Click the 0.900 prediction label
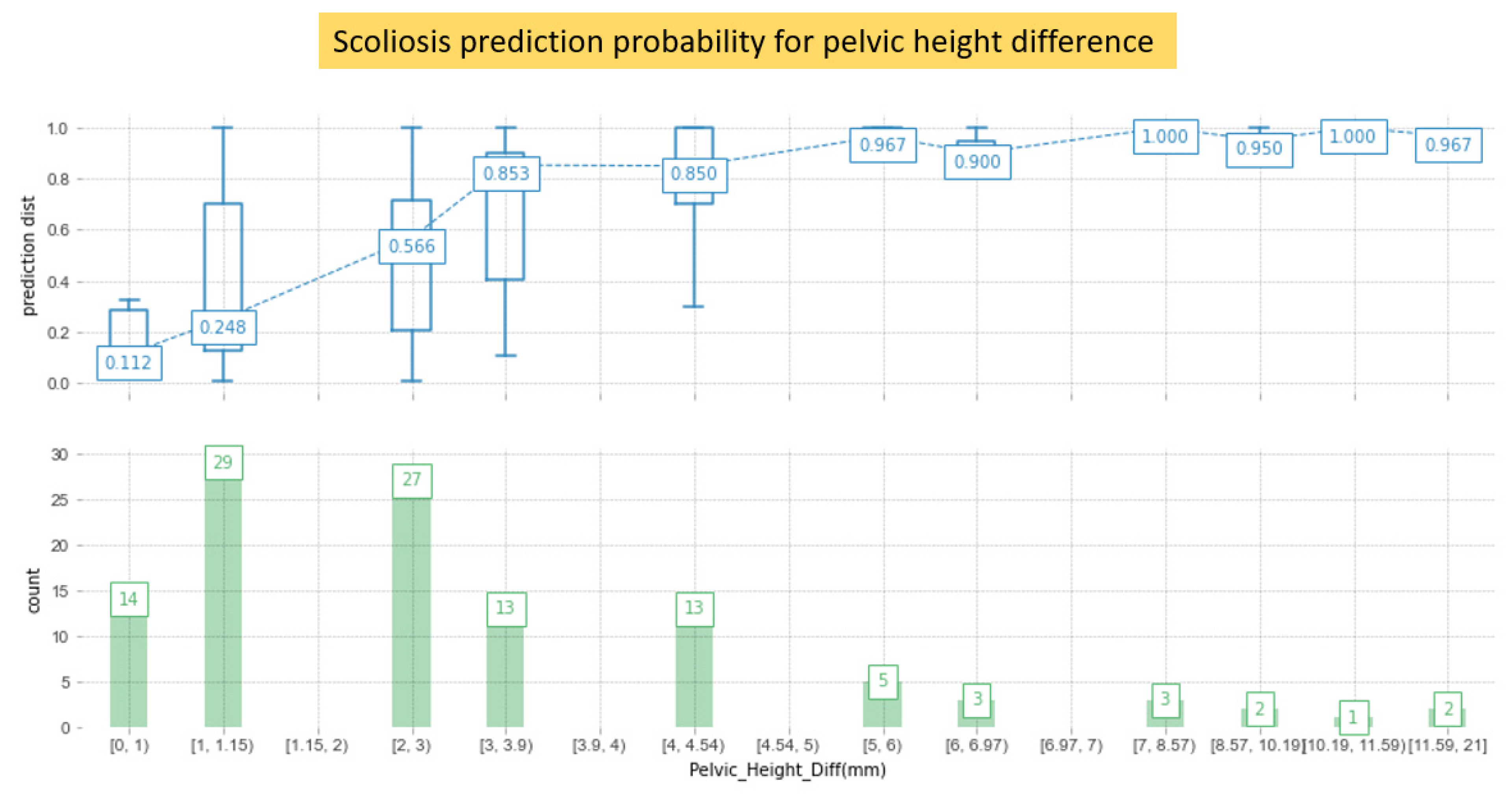 [976, 161]
